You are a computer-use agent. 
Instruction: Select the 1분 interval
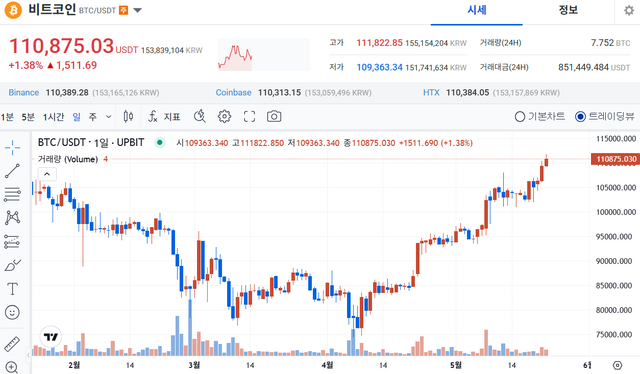[7, 117]
